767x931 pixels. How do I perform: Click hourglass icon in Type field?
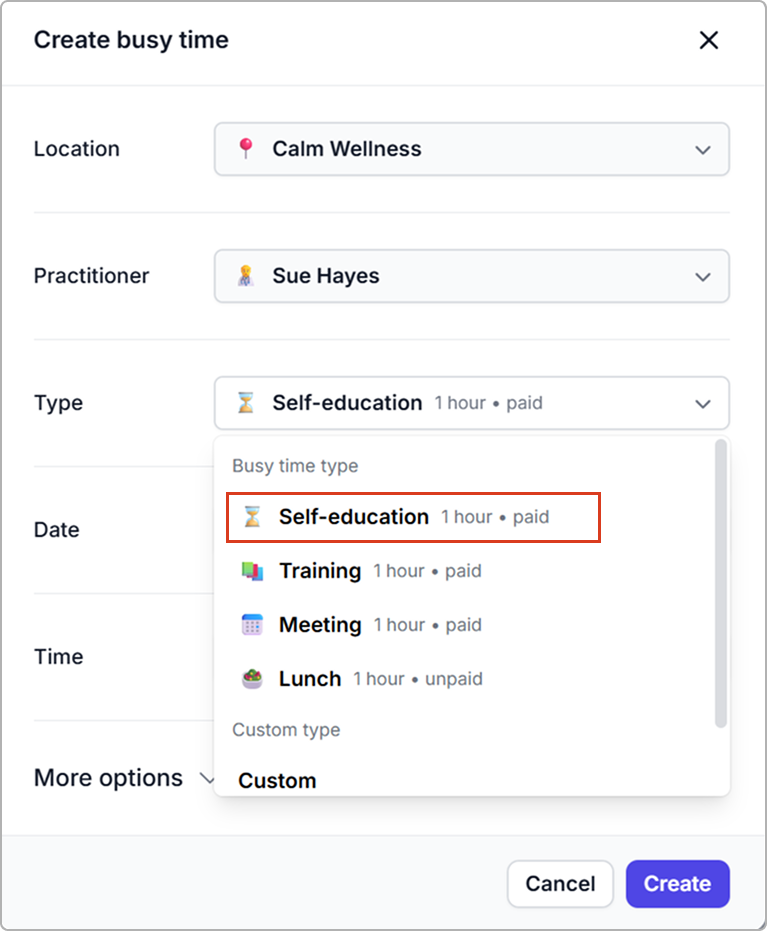245,403
